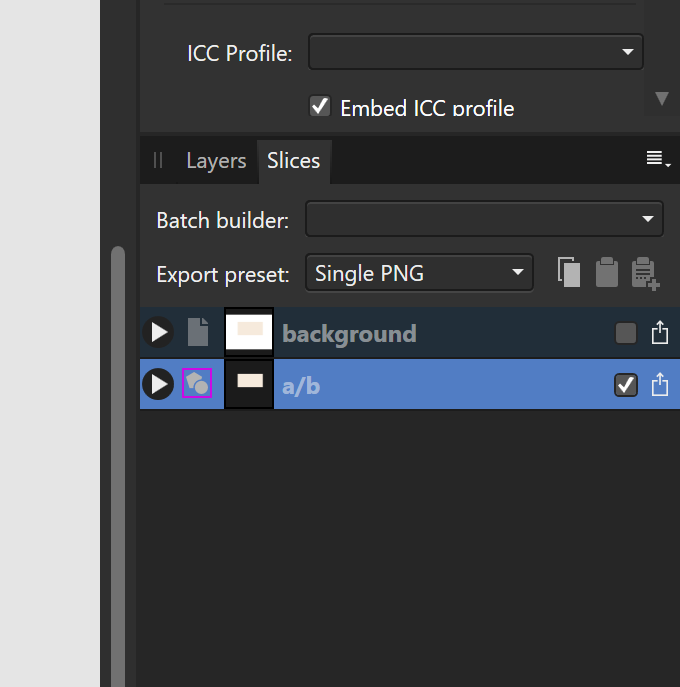Expand the background slice disclosure arrow
Viewport: 680px width, 687px height.
point(158,333)
